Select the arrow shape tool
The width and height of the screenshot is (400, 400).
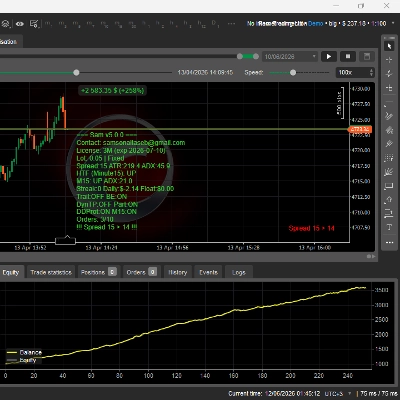pyautogui.click(x=389, y=200)
